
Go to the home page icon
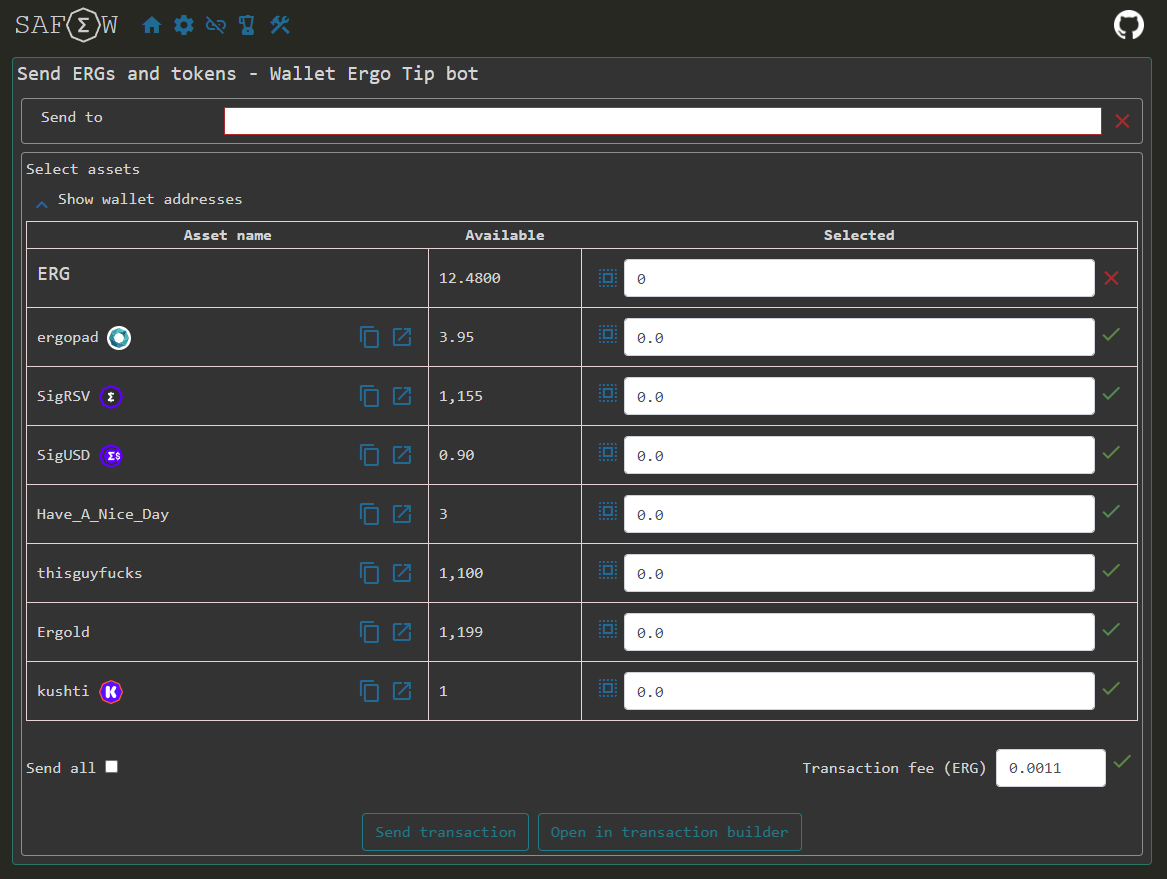pyautogui.click(x=152, y=25)
